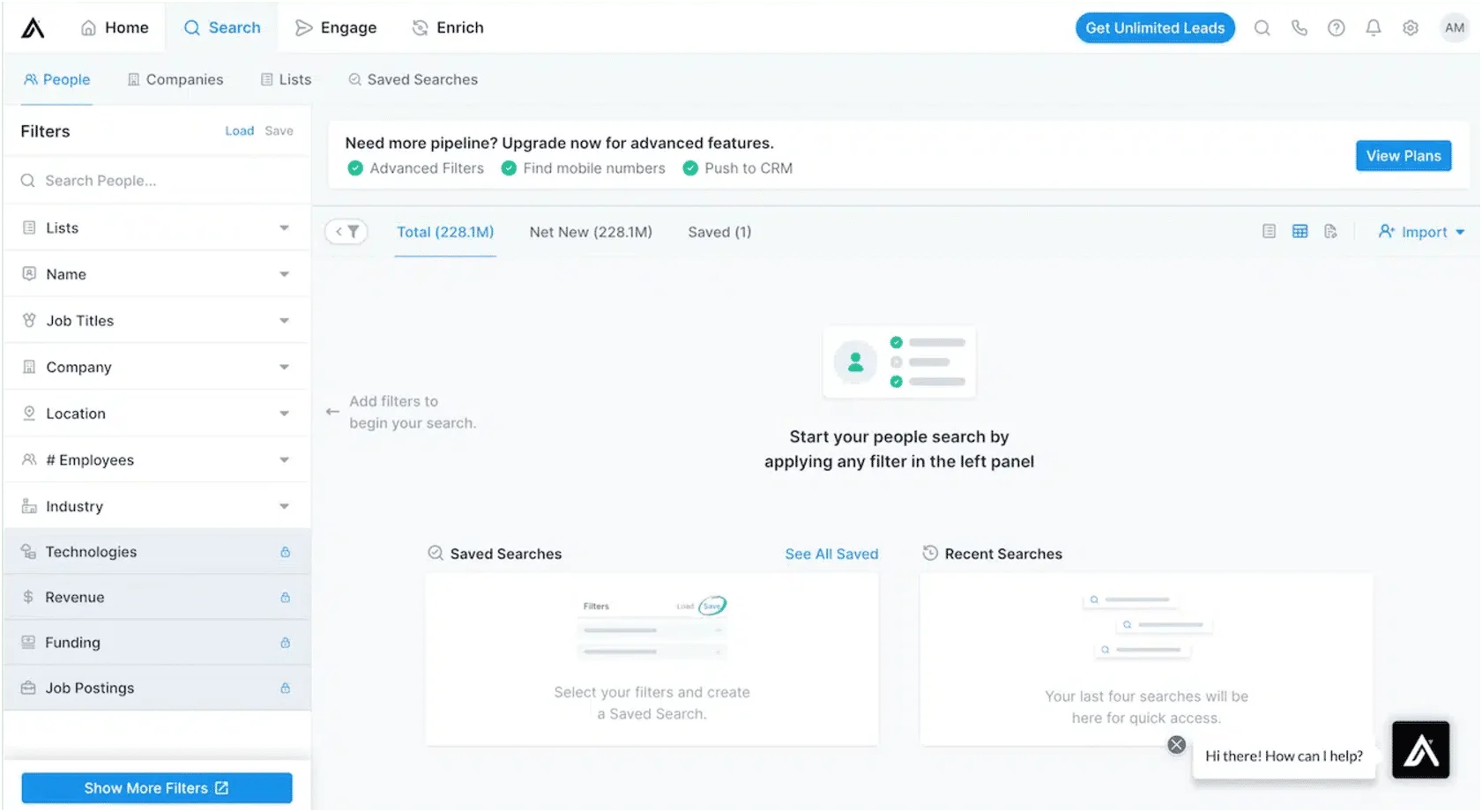
Task: Select Search in top navigation
Action: click(x=222, y=28)
